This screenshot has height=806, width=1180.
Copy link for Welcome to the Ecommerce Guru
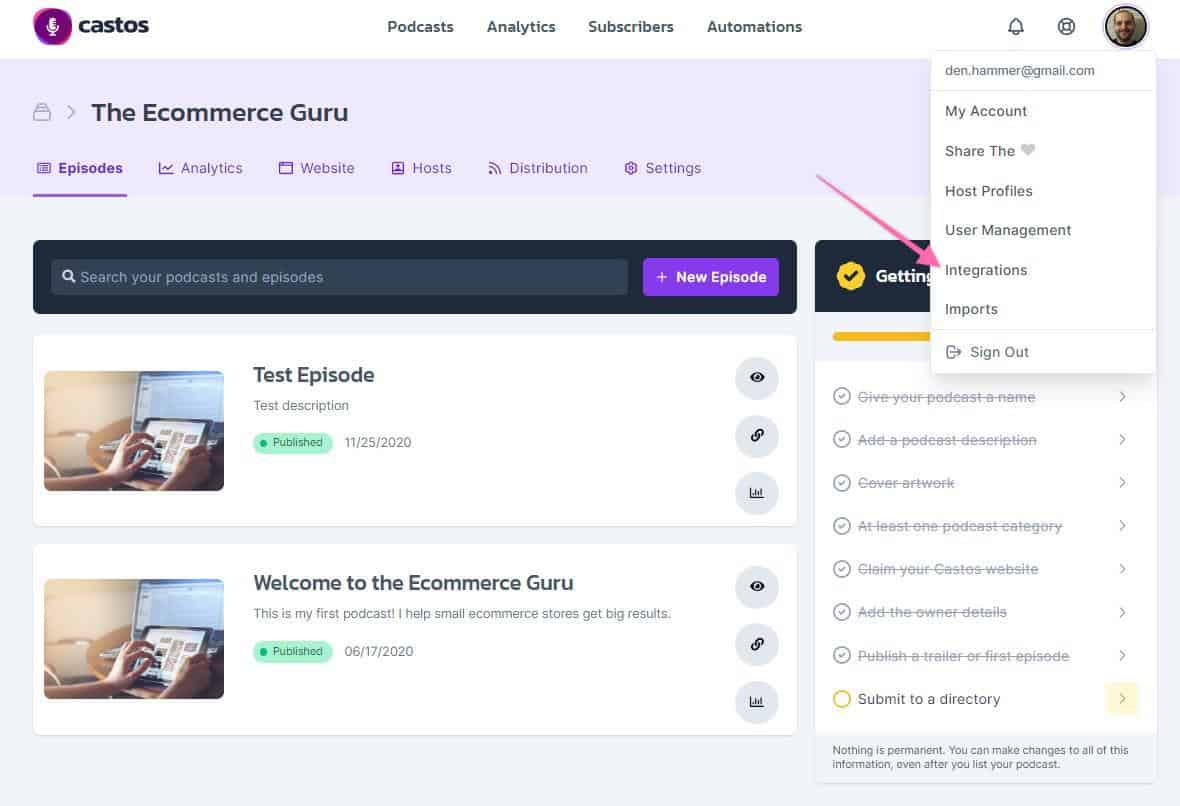[x=756, y=644]
